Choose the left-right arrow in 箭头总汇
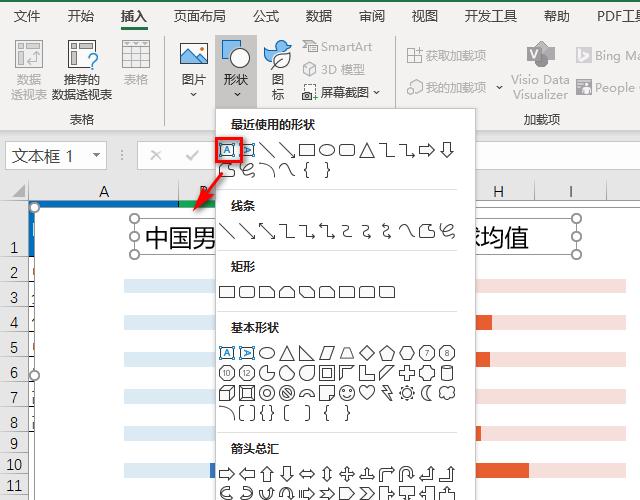Screen dimensions: 640x500 [x=307, y=474]
